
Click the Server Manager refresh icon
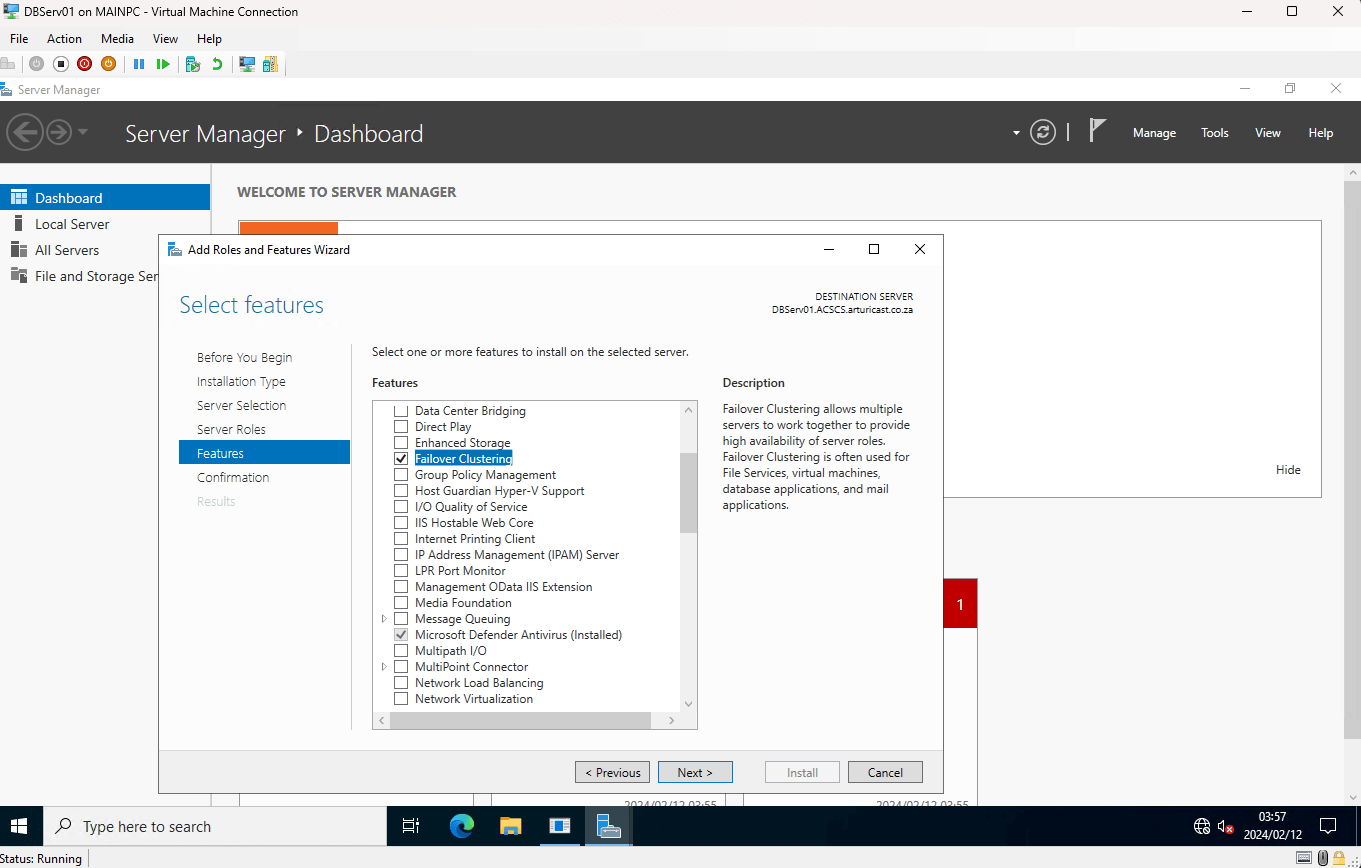(1043, 132)
